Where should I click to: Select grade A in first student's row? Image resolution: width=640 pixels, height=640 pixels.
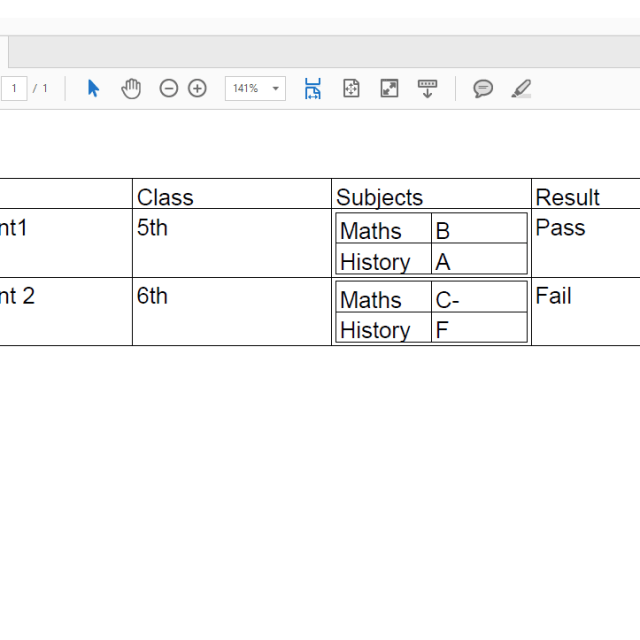click(443, 262)
